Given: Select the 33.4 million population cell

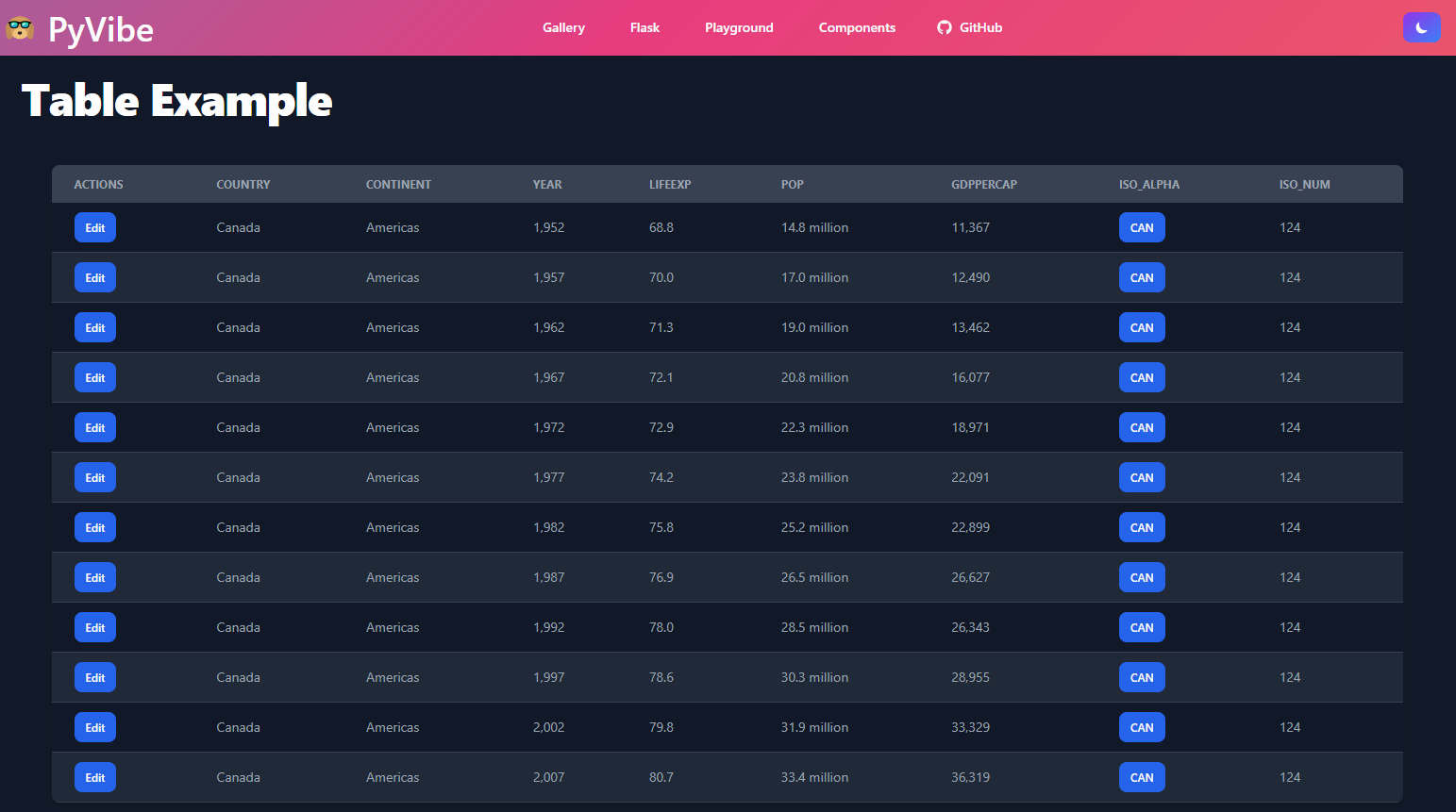Looking at the screenshot, I should point(814,777).
